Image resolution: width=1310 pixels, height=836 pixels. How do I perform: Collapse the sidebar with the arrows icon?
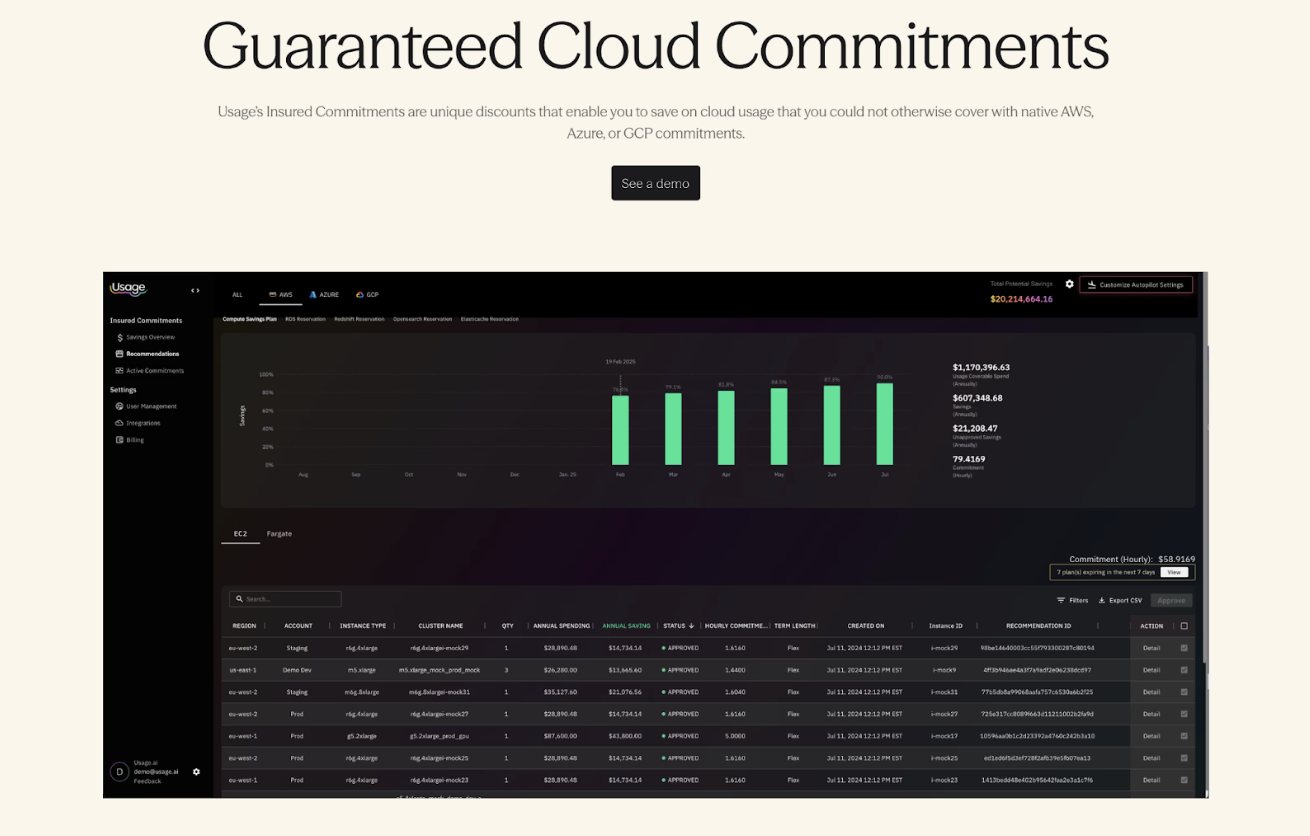click(x=195, y=290)
